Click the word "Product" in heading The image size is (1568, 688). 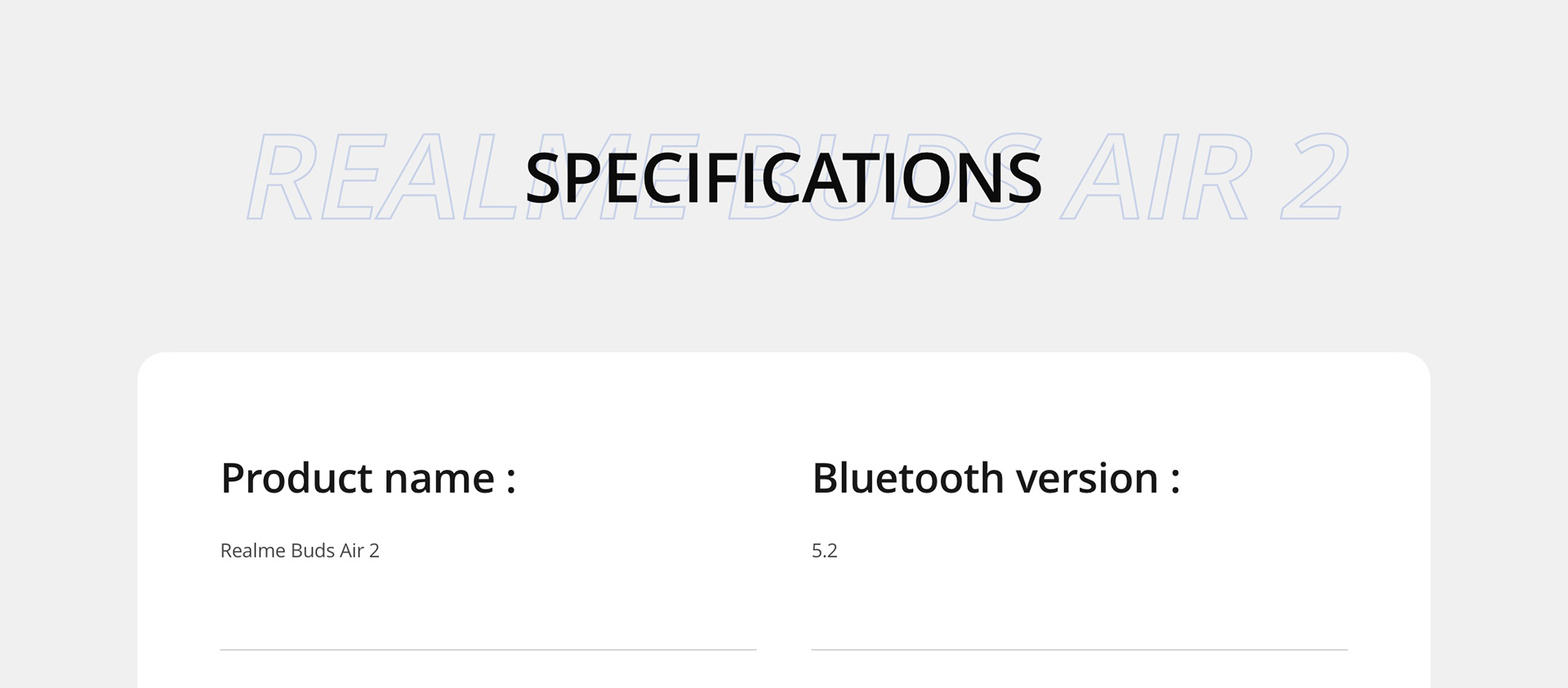coord(296,478)
